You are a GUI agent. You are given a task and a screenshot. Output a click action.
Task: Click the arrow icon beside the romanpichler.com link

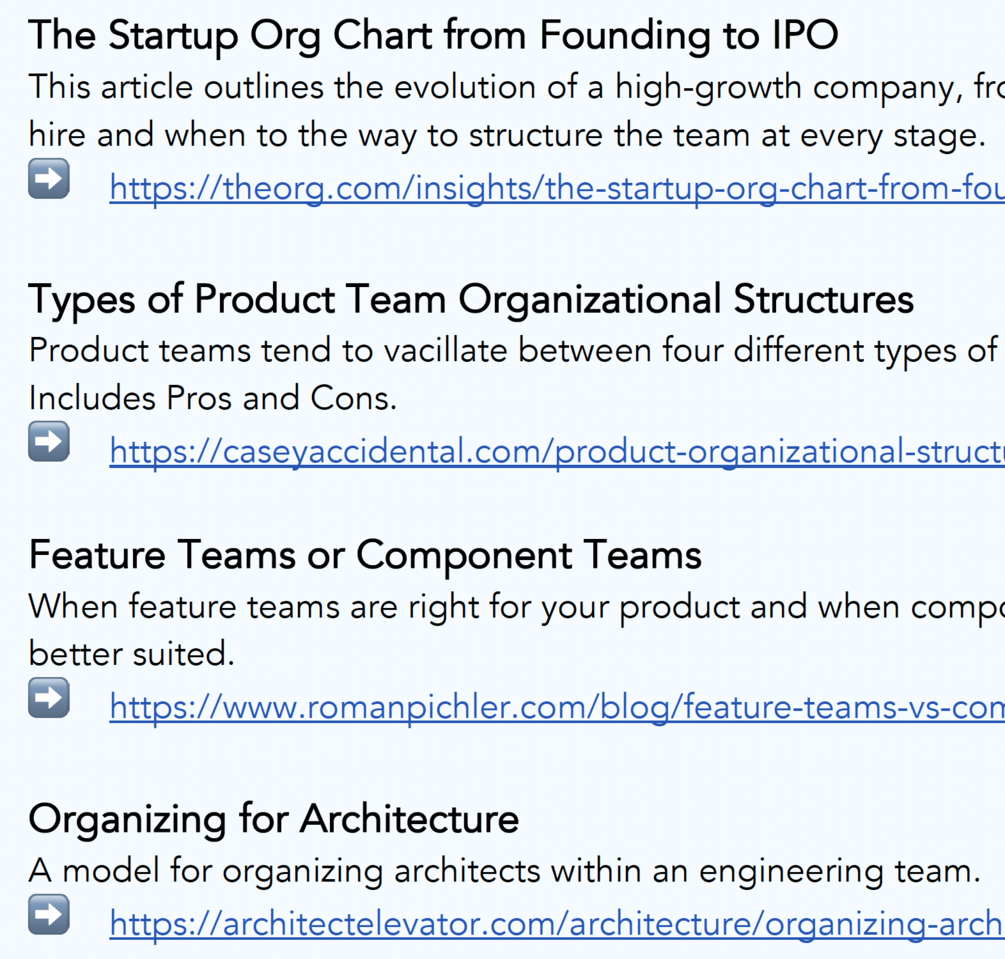click(x=49, y=699)
